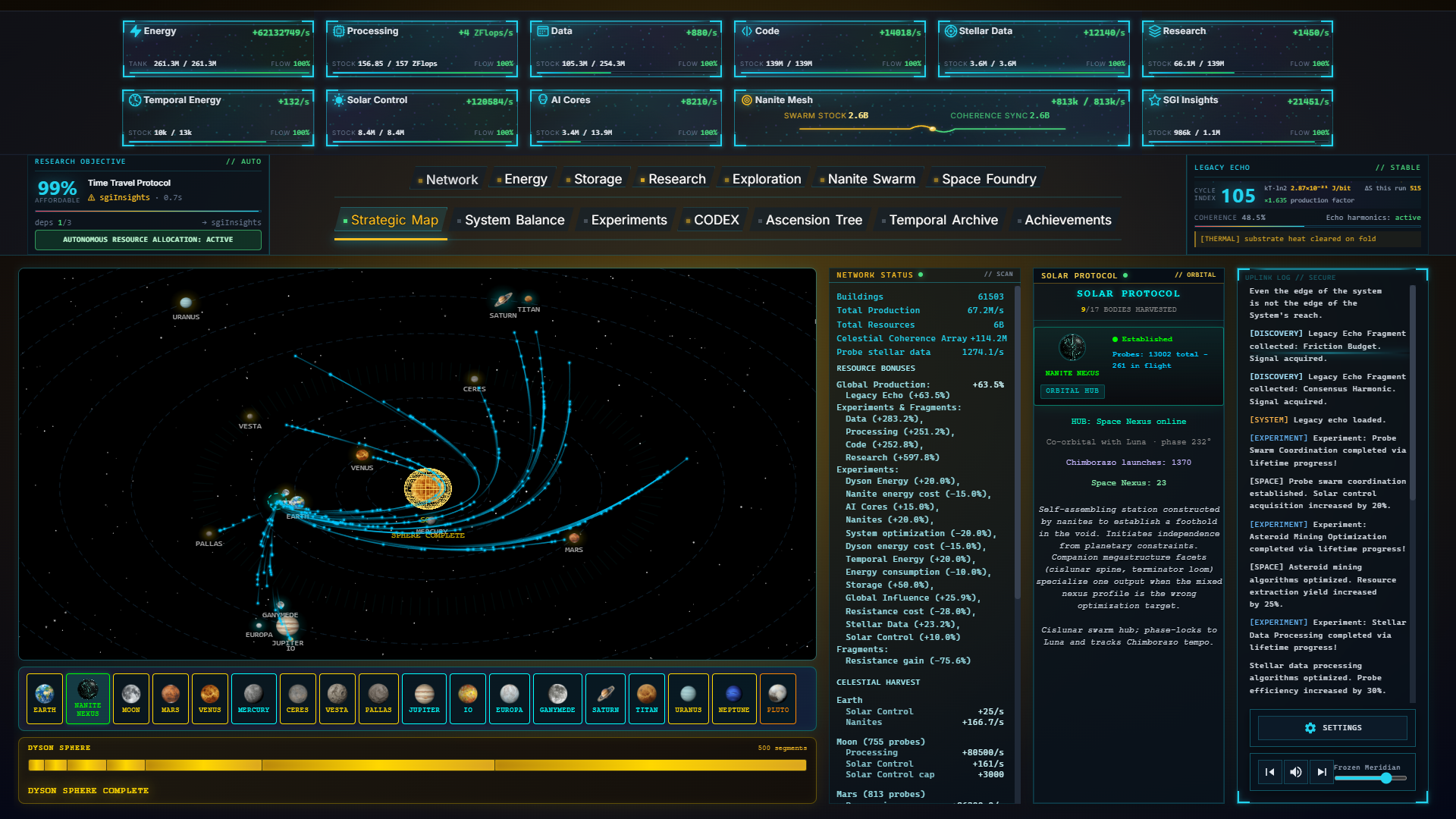Switch to the Space Foundry tab
The height and width of the screenshot is (819, 1456).
tap(985, 179)
